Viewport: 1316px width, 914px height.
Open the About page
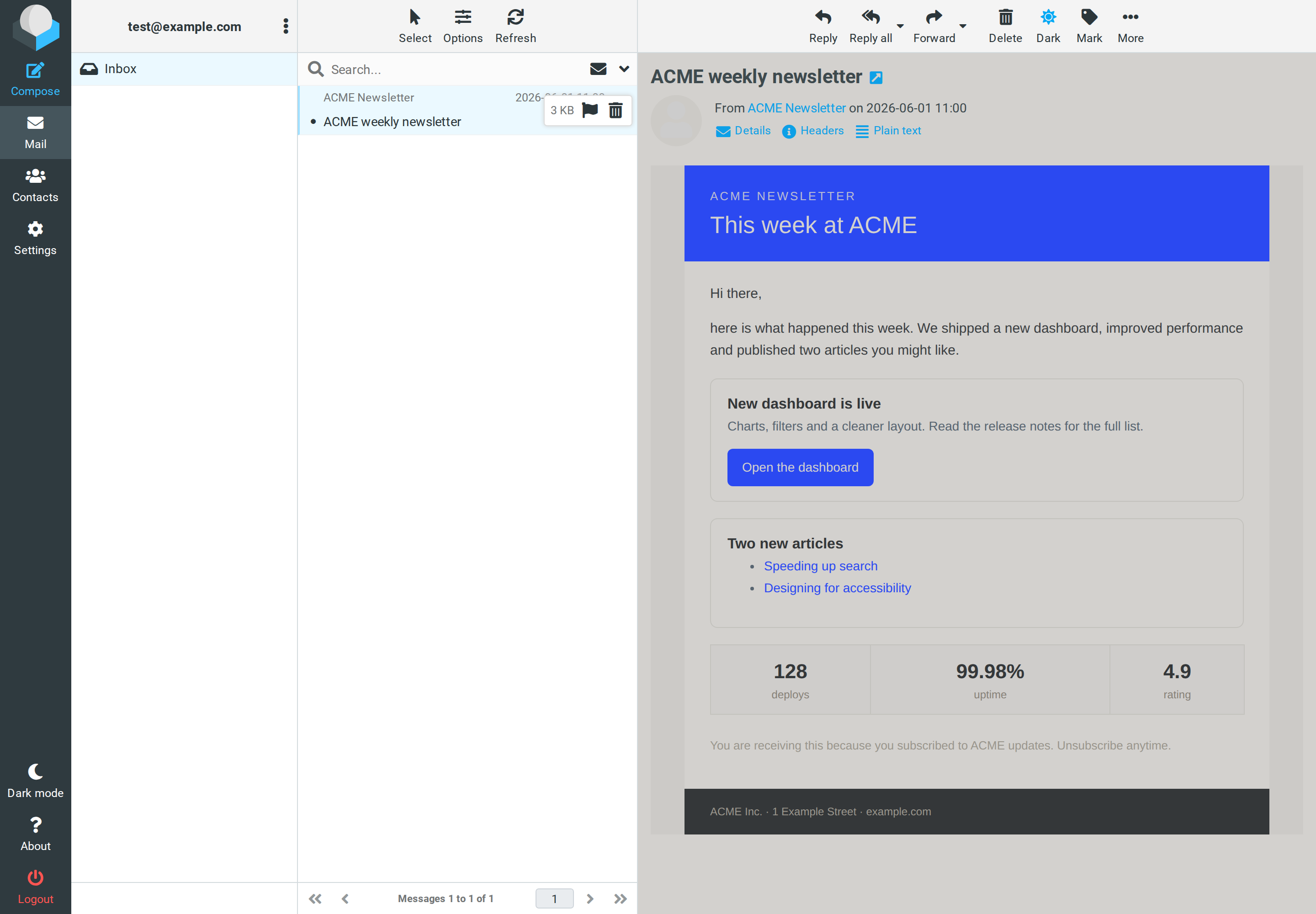(35, 834)
